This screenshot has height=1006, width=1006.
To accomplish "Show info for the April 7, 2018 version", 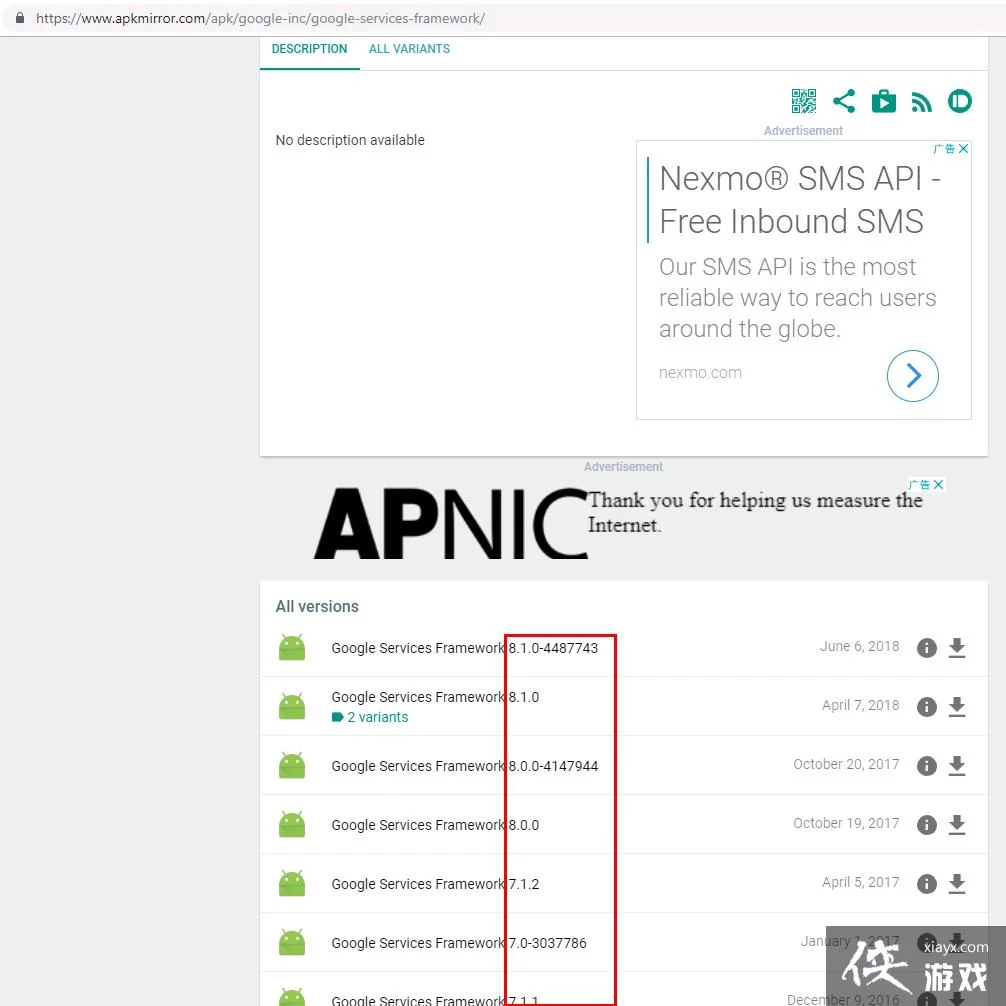I will tap(926, 707).
